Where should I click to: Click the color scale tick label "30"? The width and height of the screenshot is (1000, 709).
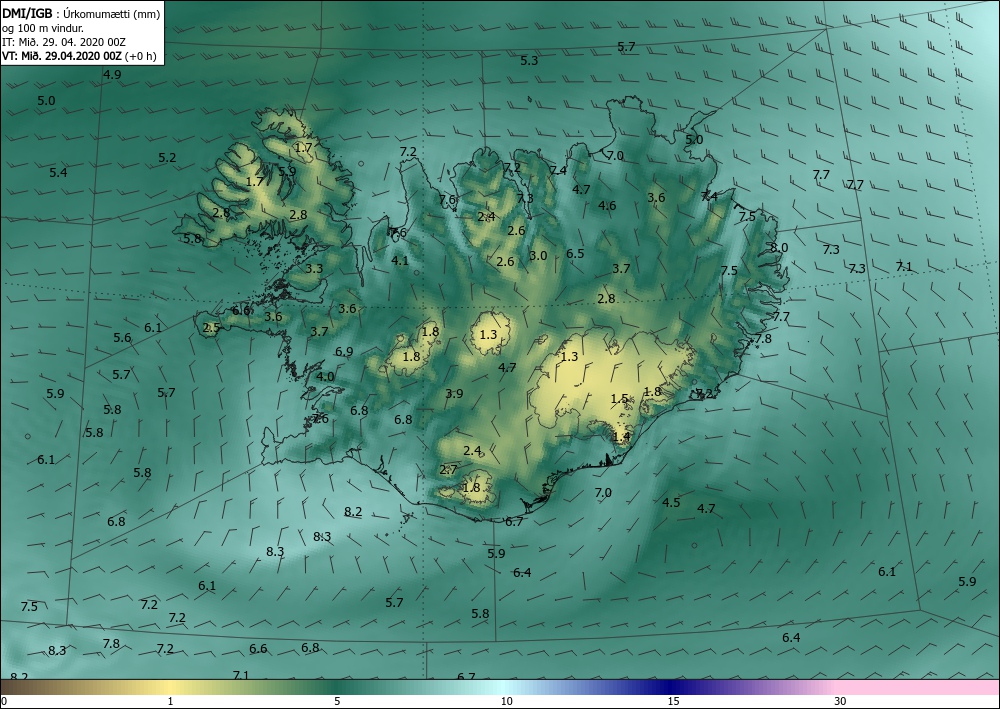(841, 702)
